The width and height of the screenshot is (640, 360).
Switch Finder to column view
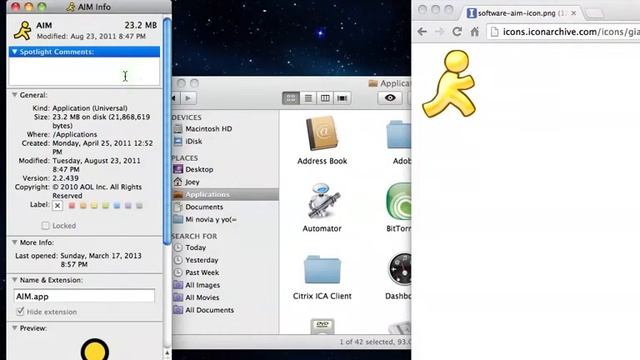(325, 98)
